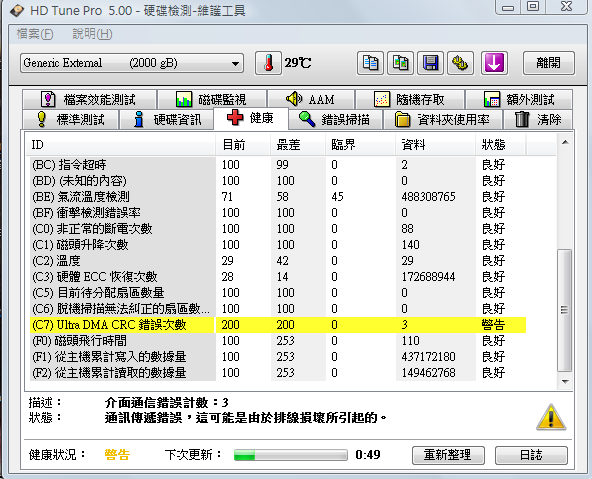Open the 說明(H) menu

[92, 34]
